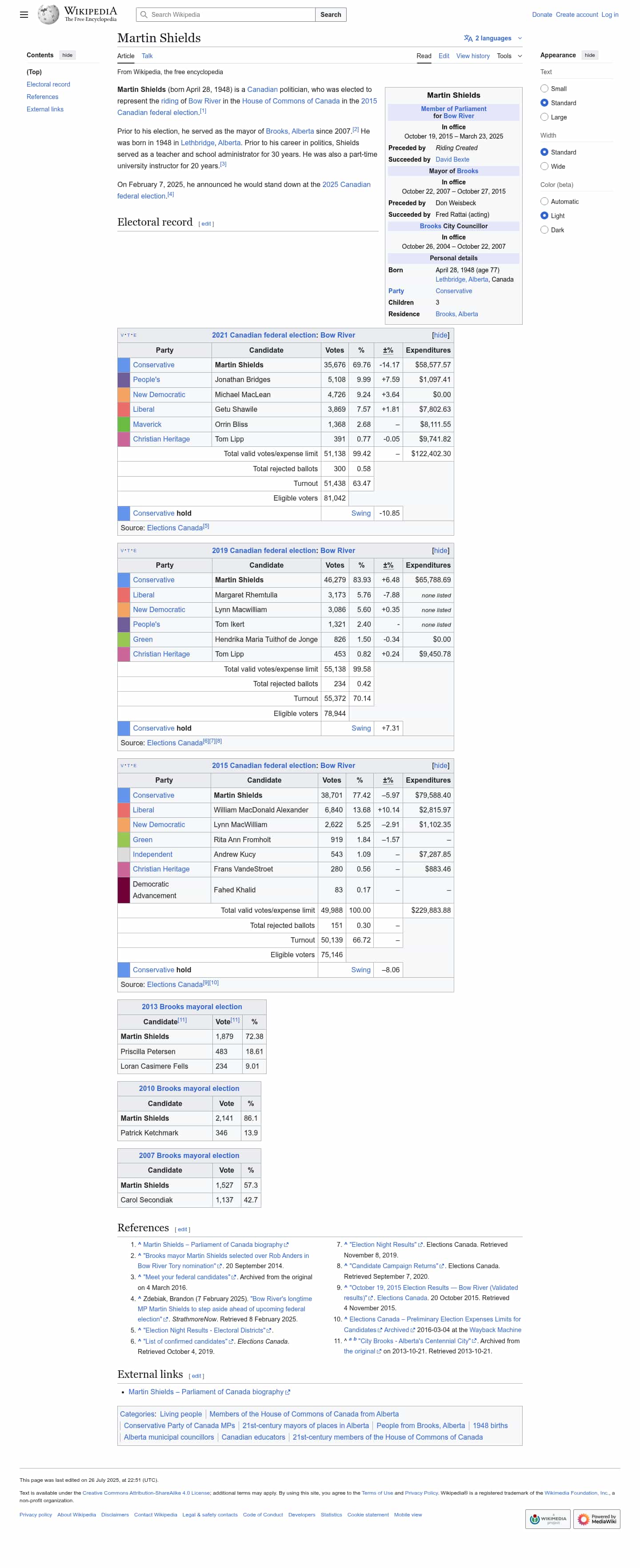Expand the Tools dropdown menu
This screenshot has height=1568, width=640.
point(509,56)
